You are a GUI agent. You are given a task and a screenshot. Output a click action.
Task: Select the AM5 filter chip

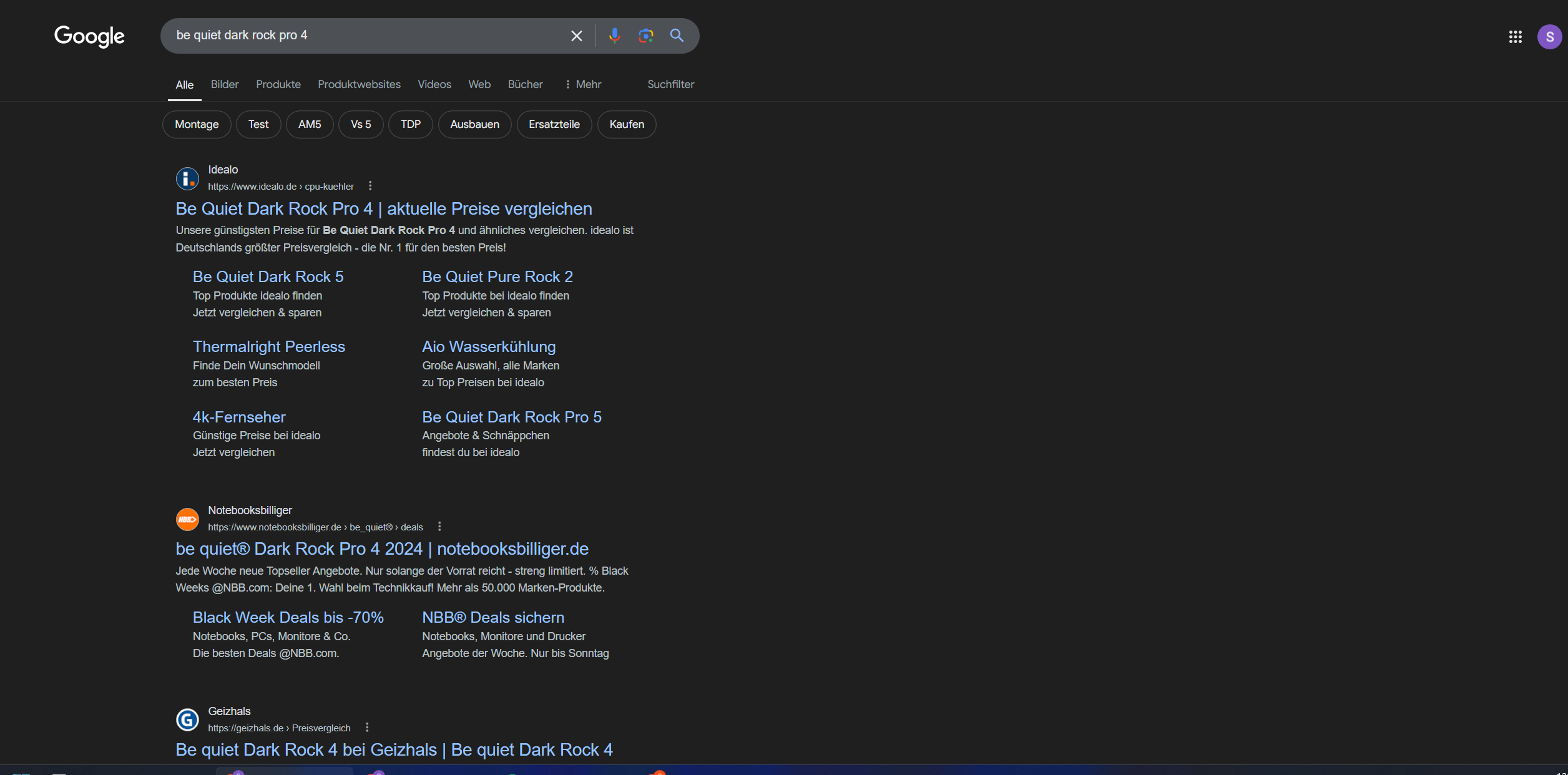pyautogui.click(x=309, y=124)
